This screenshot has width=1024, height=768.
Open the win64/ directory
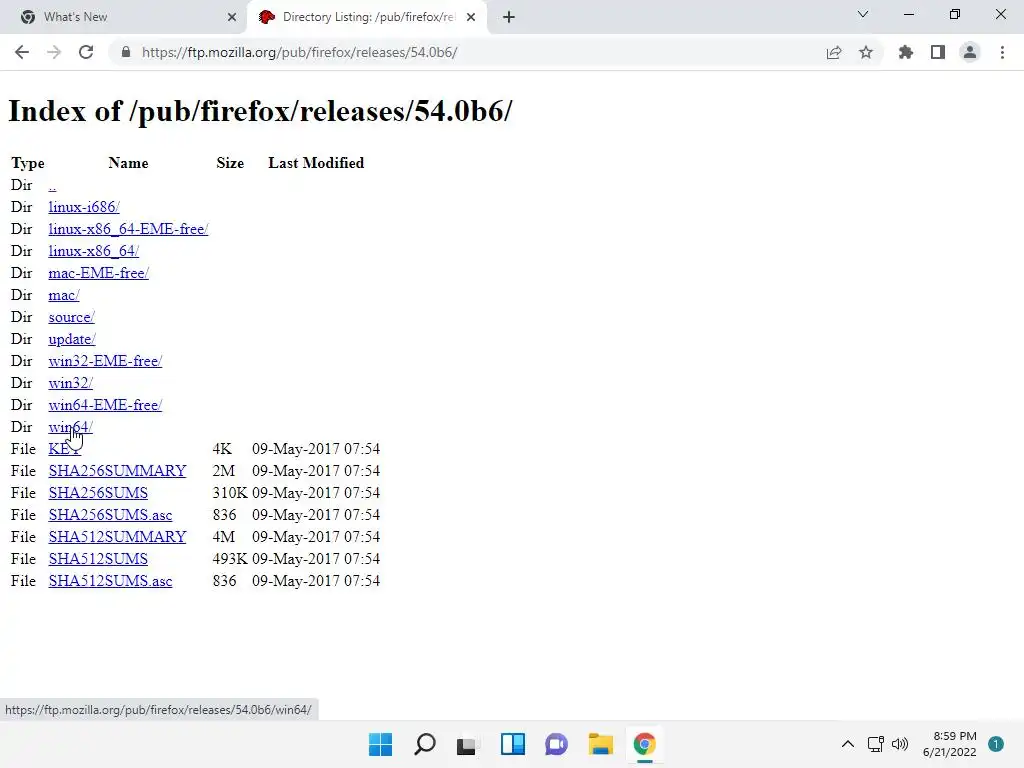tap(71, 427)
